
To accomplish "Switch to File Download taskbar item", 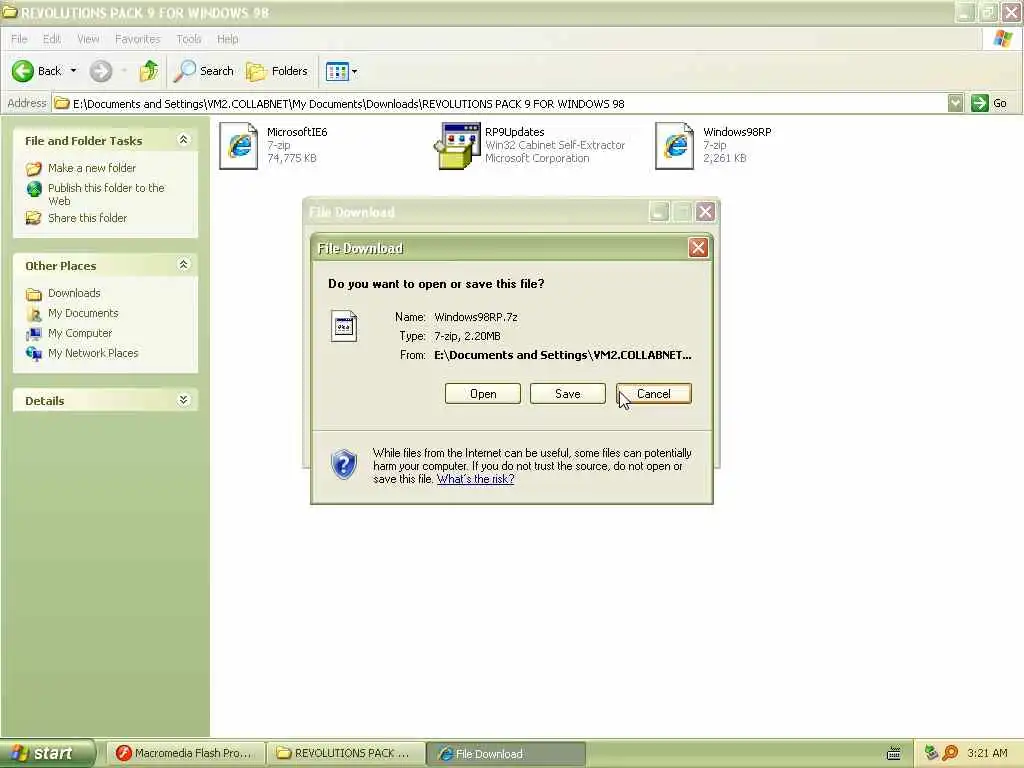I will pyautogui.click(x=506, y=754).
